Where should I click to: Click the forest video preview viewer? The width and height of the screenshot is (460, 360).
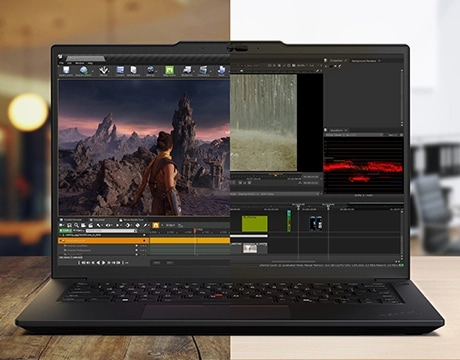(x=264, y=122)
